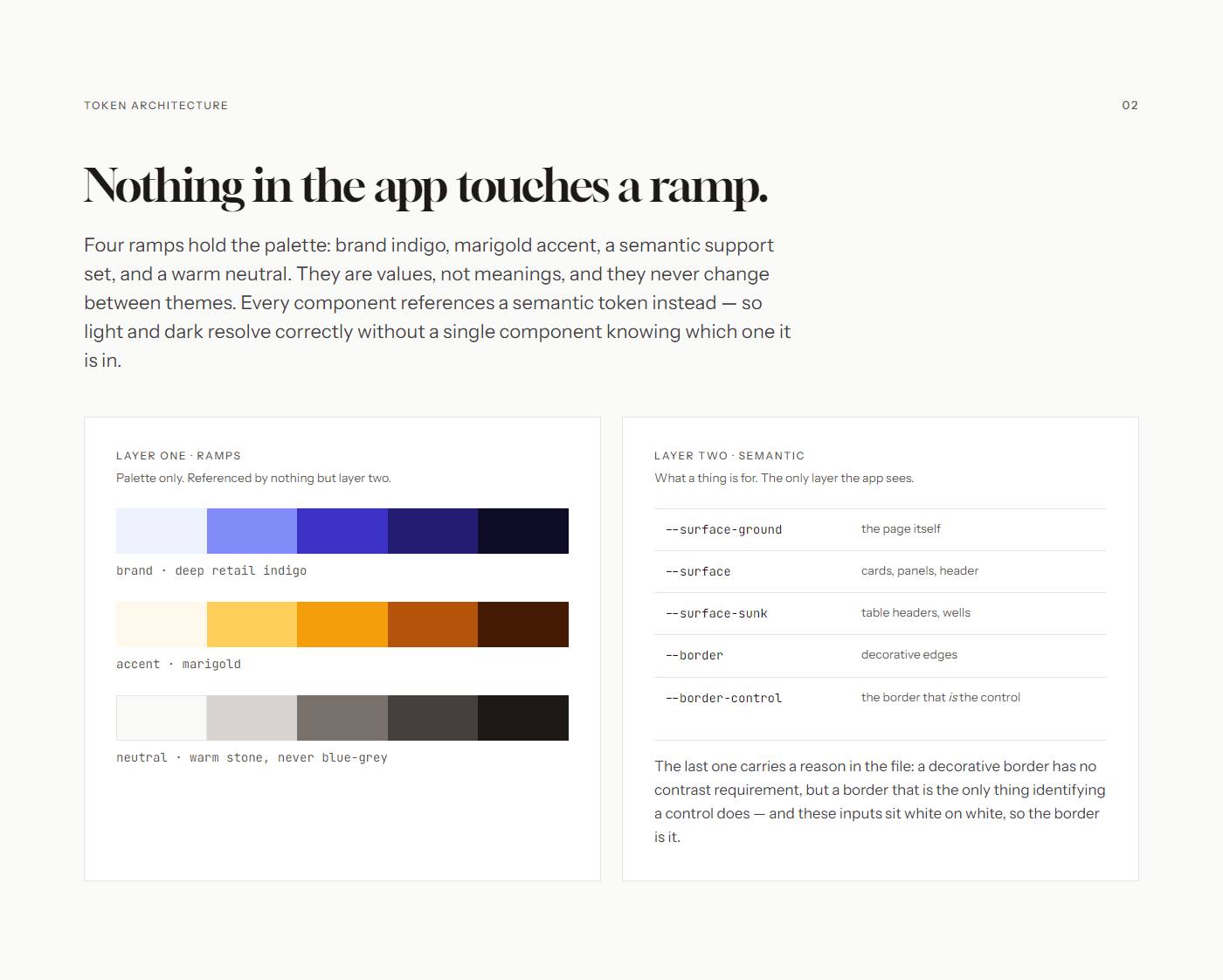1223x980 pixels.
Task: Click the Layer One · Ramps heading
Action: click(179, 455)
